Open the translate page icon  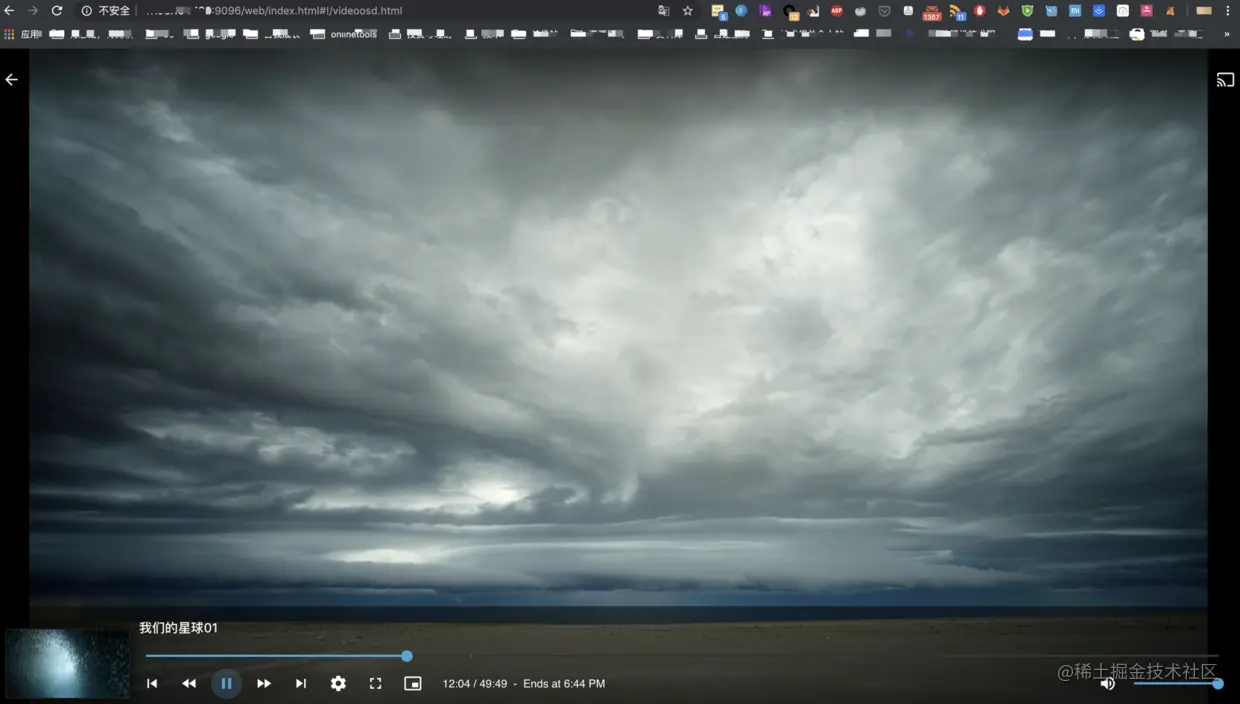663,11
